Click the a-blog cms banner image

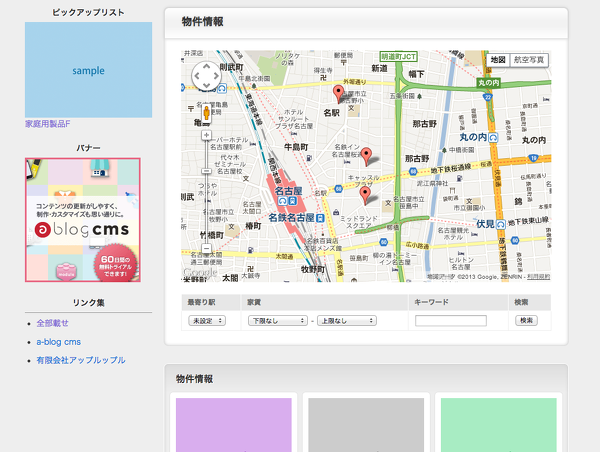tap(83, 220)
